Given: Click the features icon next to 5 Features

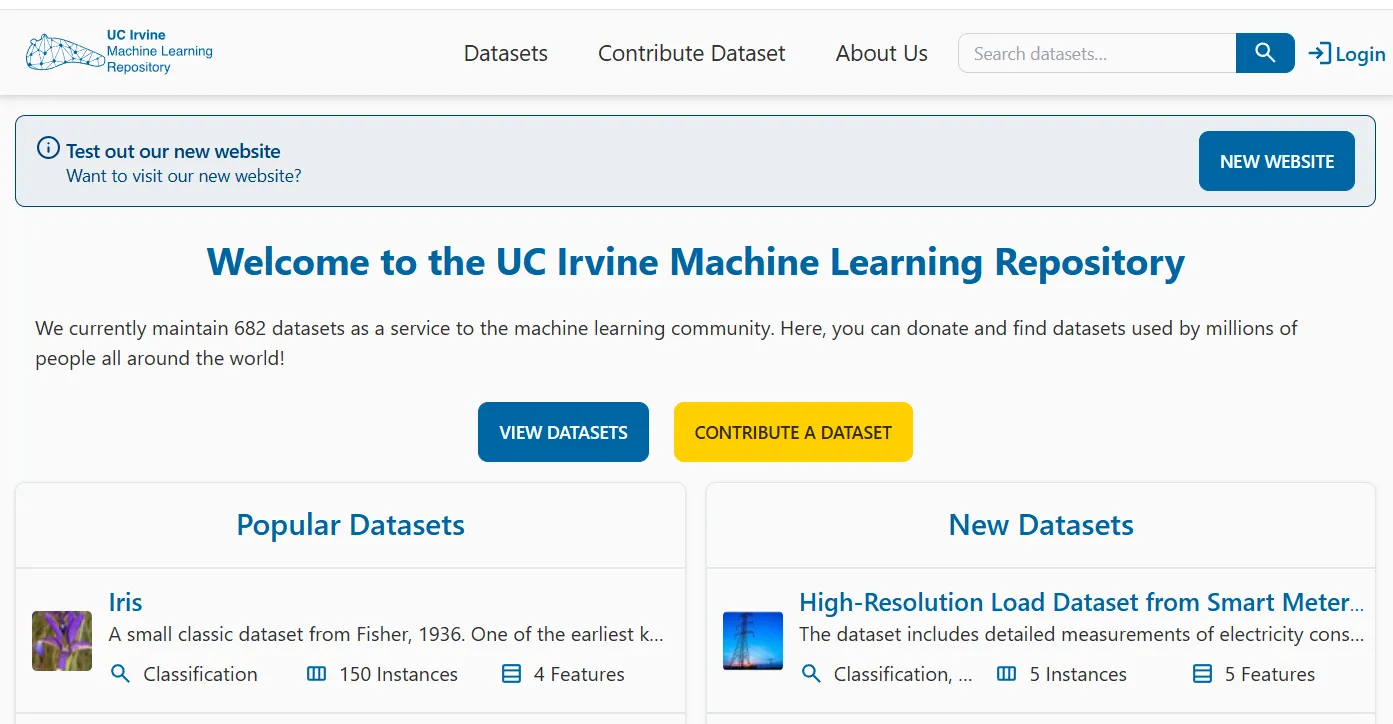Looking at the screenshot, I should click(x=1203, y=674).
